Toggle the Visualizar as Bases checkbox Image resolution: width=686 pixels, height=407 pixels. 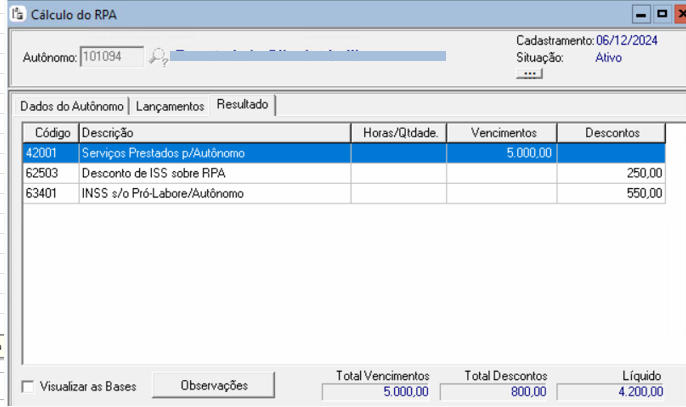[28, 386]
